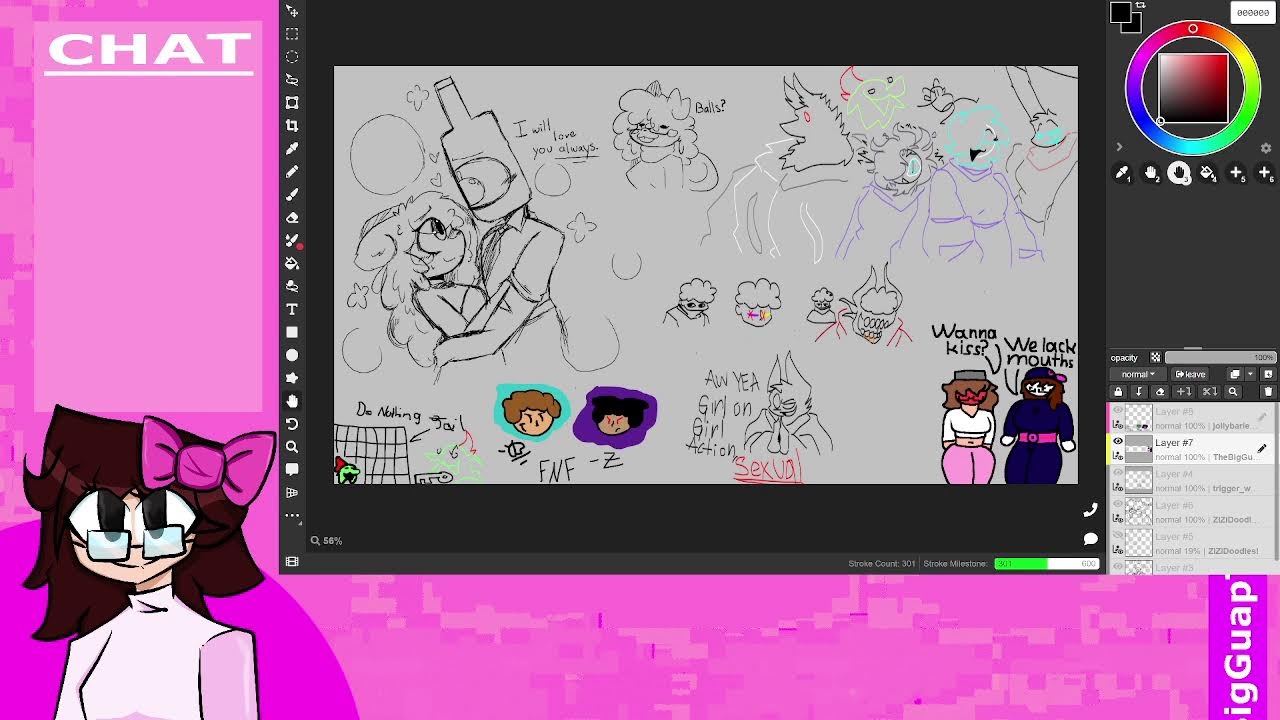The height and width of the screenshot is (720, 1280).
Task: Select the brush tool with the red dot
Action: (x=292, y=240)
